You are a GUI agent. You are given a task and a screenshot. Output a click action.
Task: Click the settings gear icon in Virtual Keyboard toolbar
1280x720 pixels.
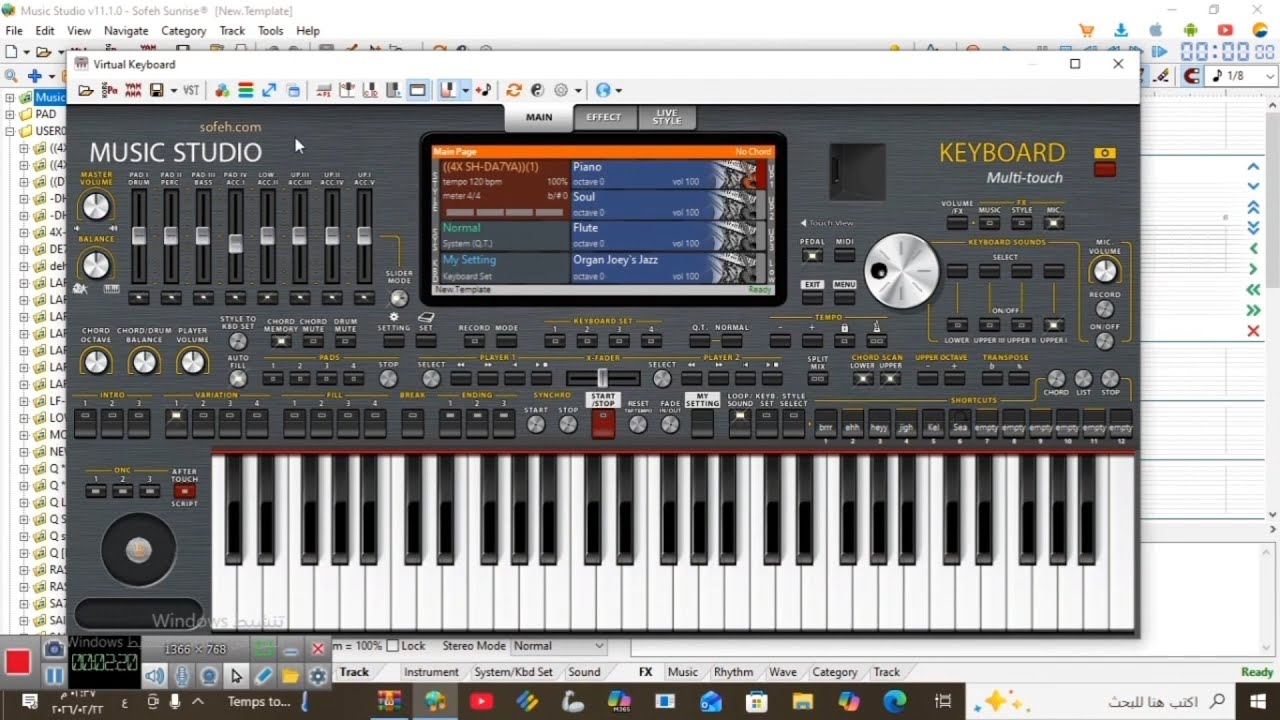pos(561,91)
